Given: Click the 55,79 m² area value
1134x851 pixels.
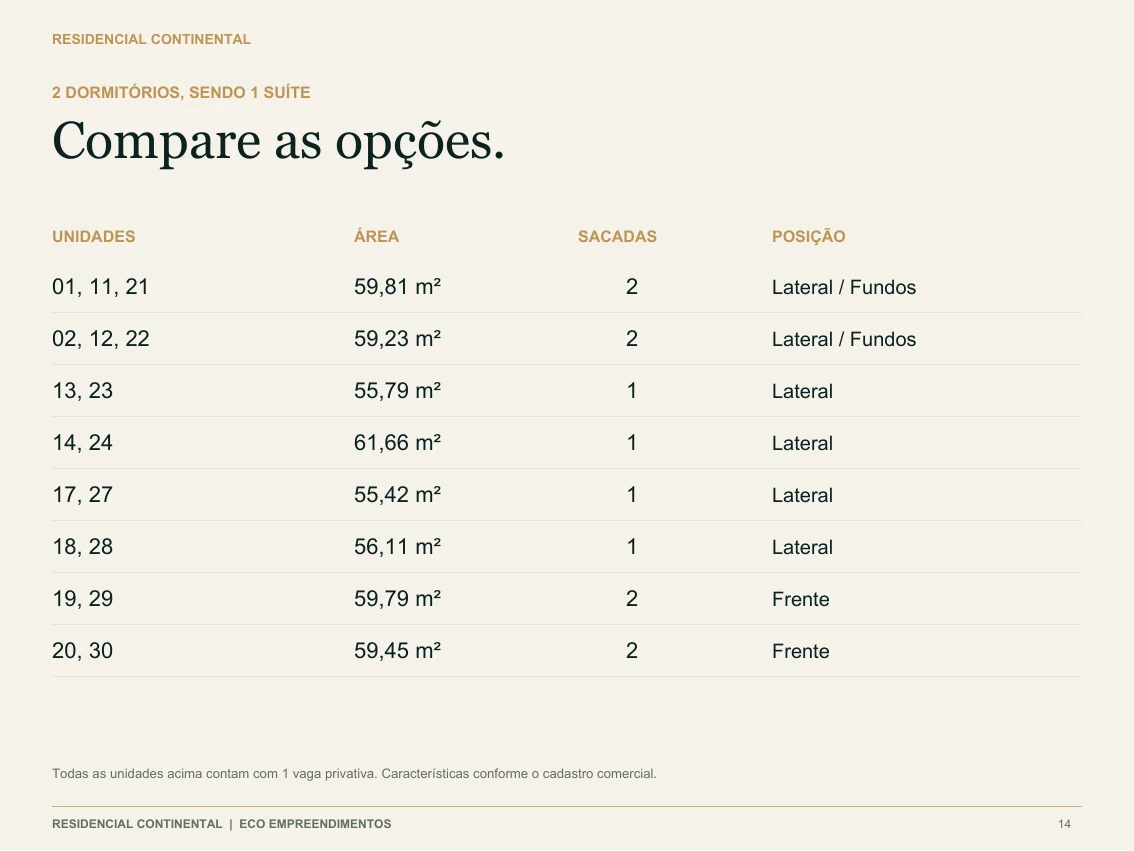Looking at the screenshot, I should 397,390.
